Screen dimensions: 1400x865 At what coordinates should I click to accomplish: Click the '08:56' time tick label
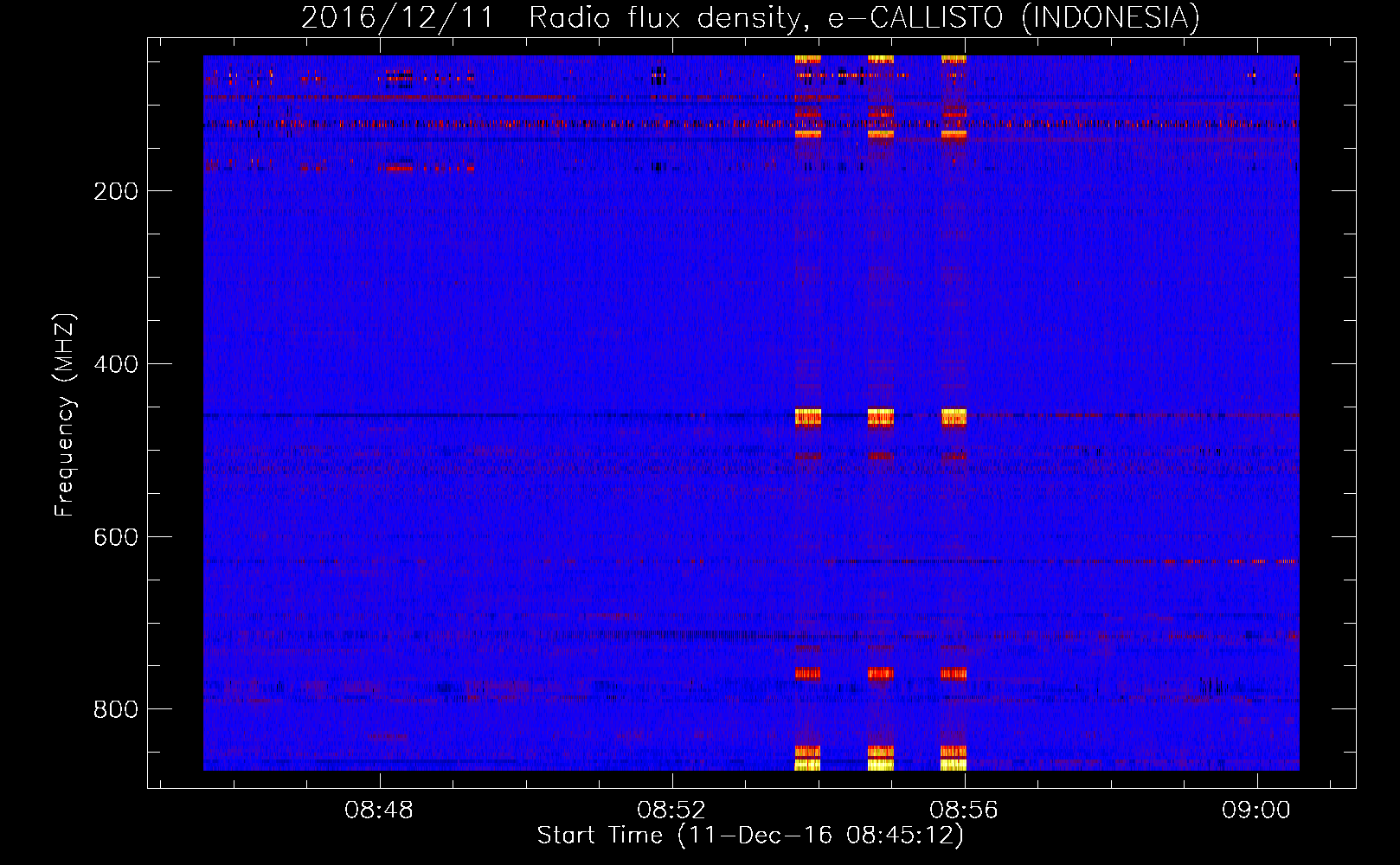(964, 811)
